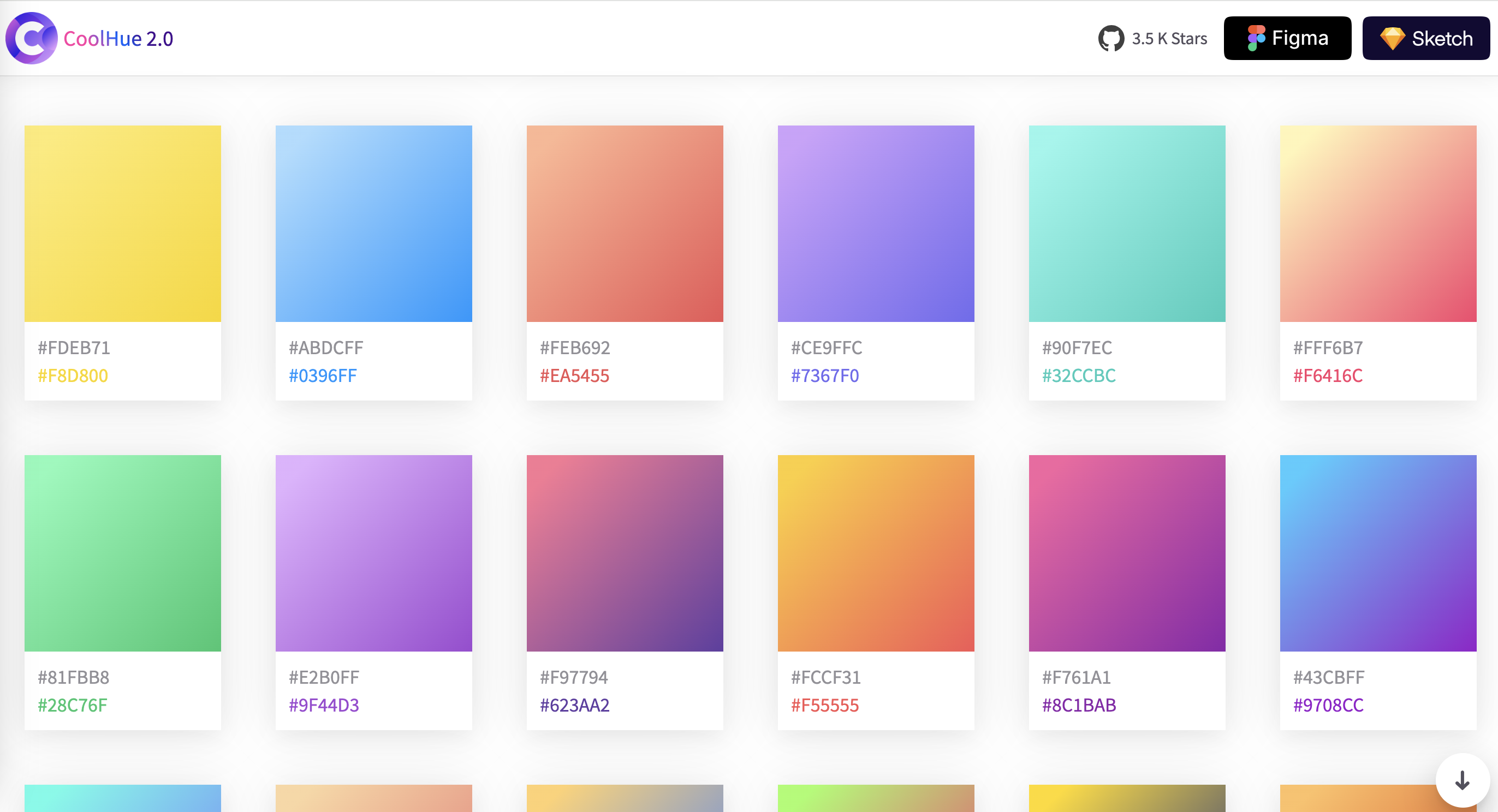Select the pink-purple #F97794 gradient swatch
The height and width of the screenshot is (812, 1498).
click(625, 553)
